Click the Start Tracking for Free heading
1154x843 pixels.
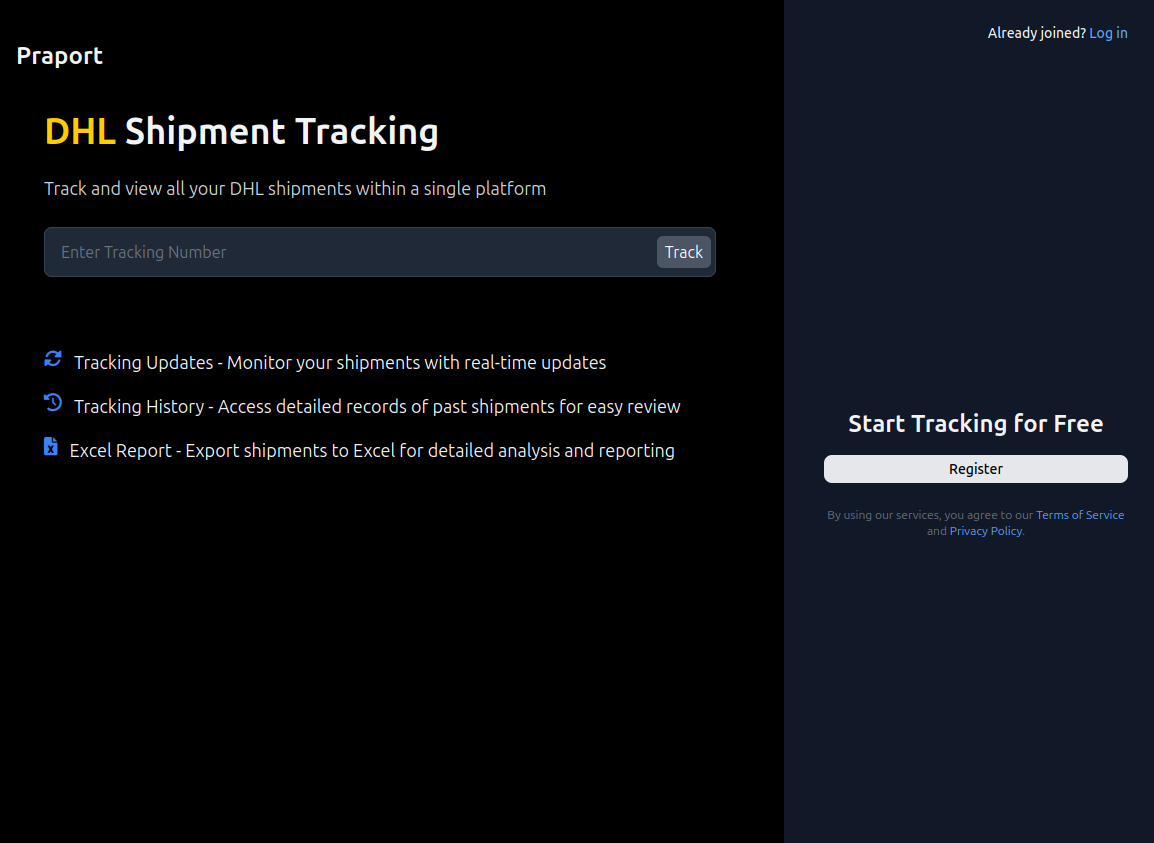[975, 423]
